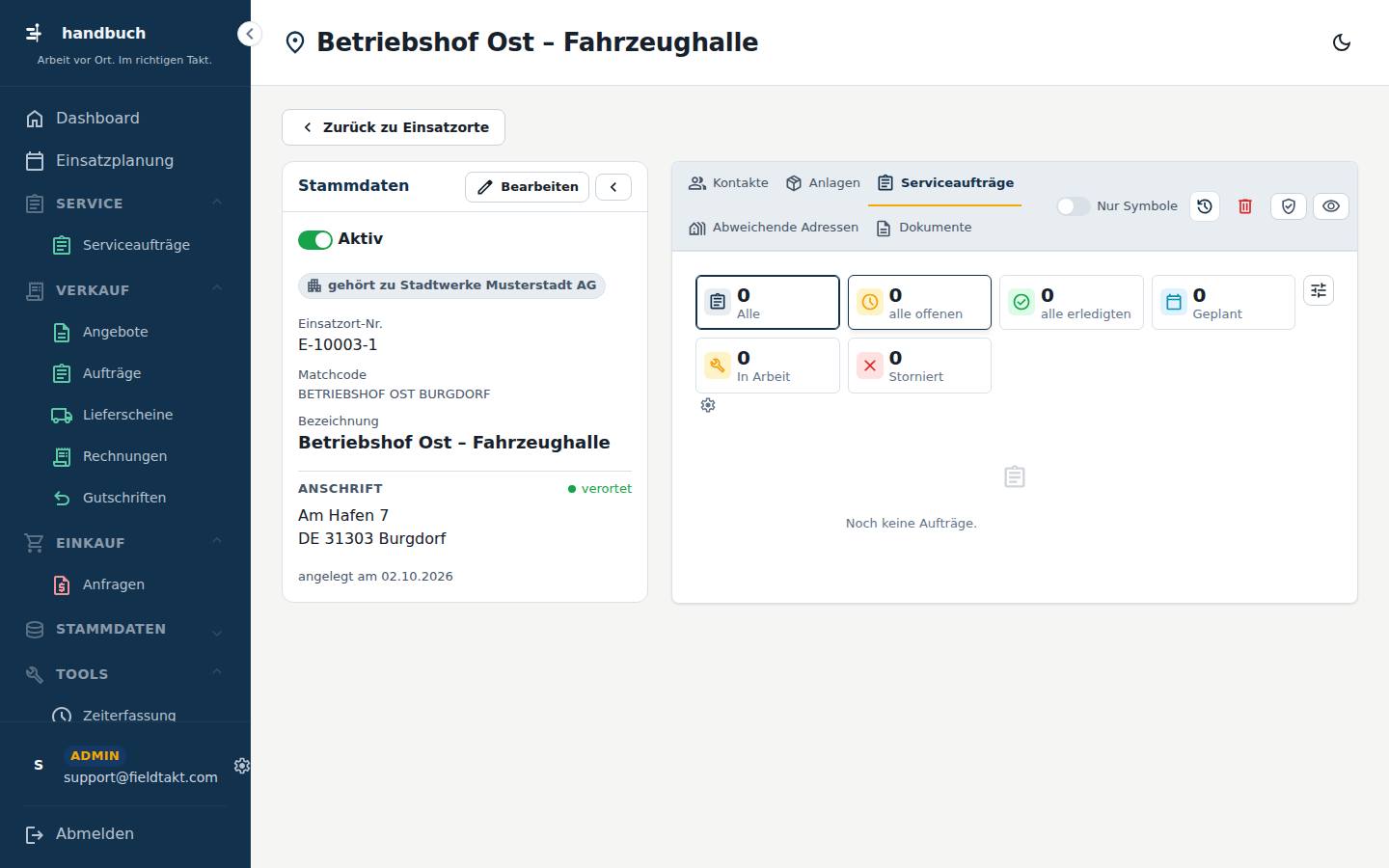Open the Abweichende Adressen tab
Image resolution: width=1389 pixels, height=868 pixels.
coord(774,228)
